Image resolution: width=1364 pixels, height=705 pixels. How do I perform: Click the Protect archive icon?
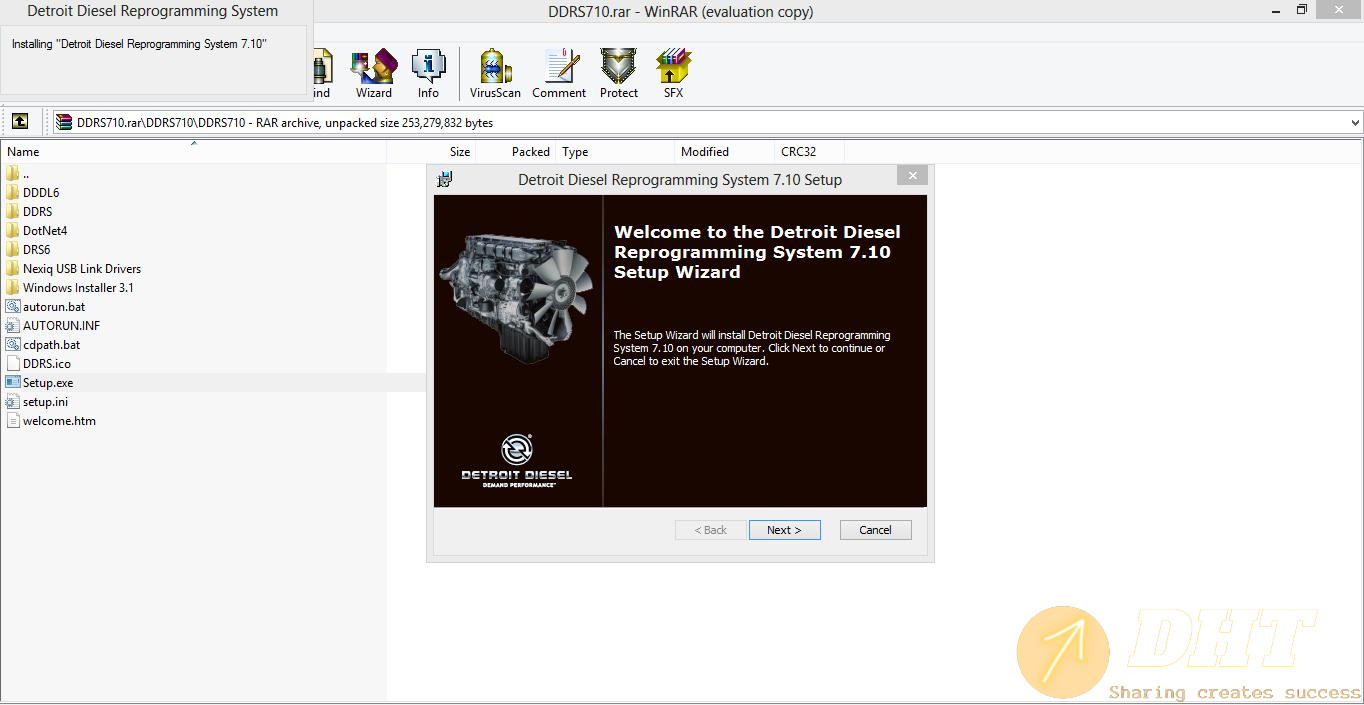619,73
